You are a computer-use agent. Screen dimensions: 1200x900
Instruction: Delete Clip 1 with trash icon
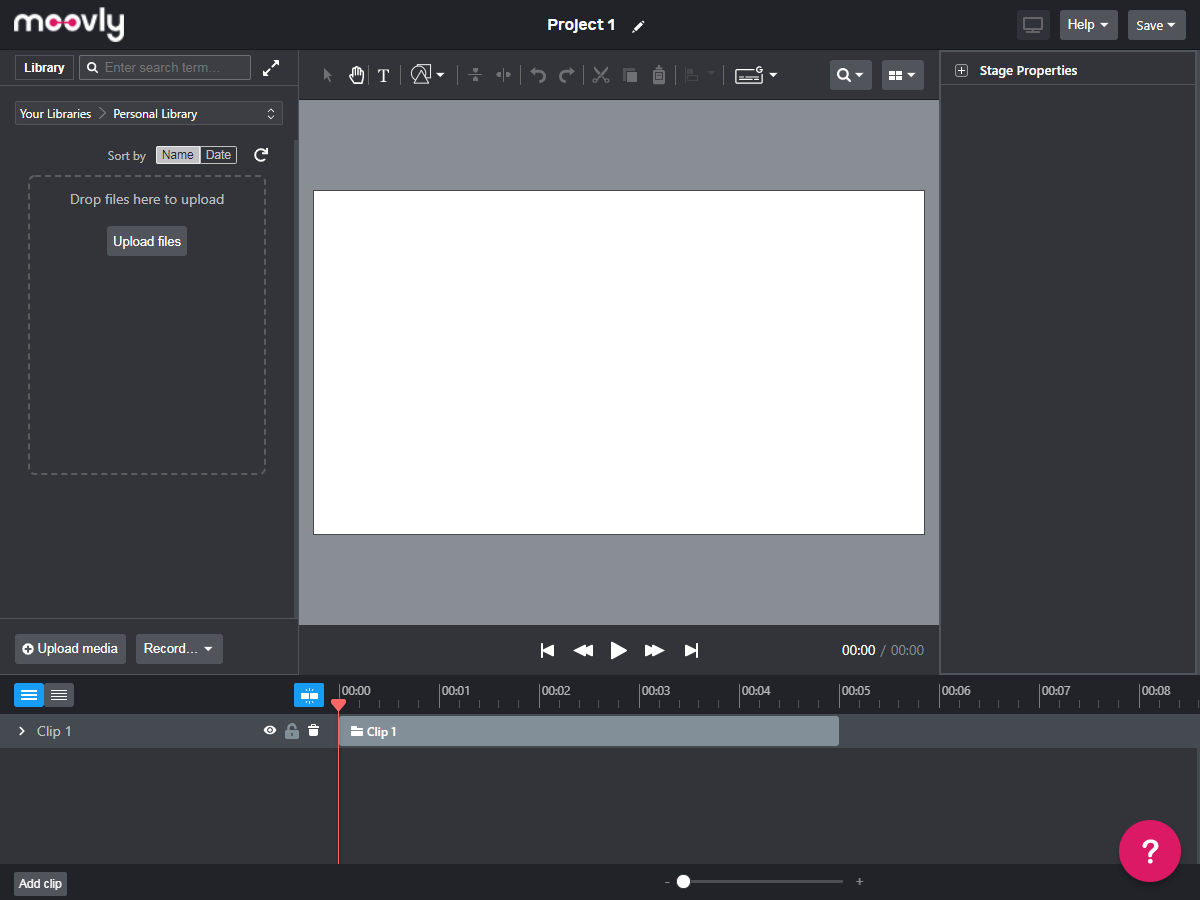314,731
